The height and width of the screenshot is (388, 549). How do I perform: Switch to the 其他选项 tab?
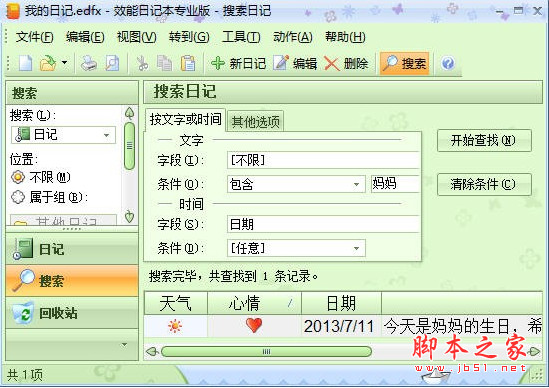point(256,122)
